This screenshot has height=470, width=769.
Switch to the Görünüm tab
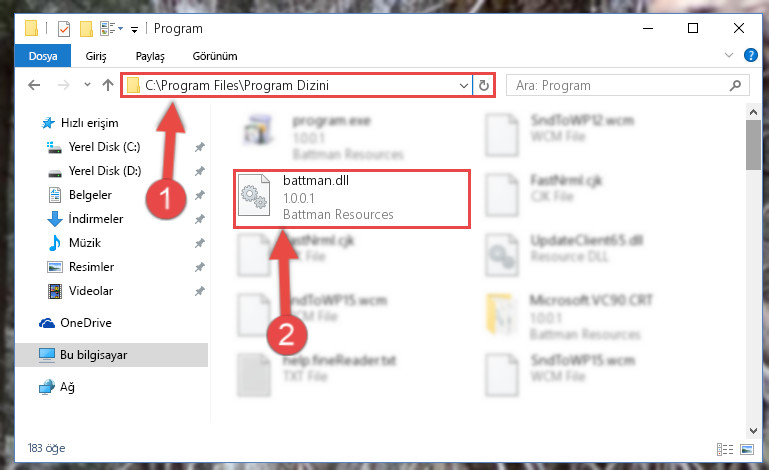coord(215,56)
